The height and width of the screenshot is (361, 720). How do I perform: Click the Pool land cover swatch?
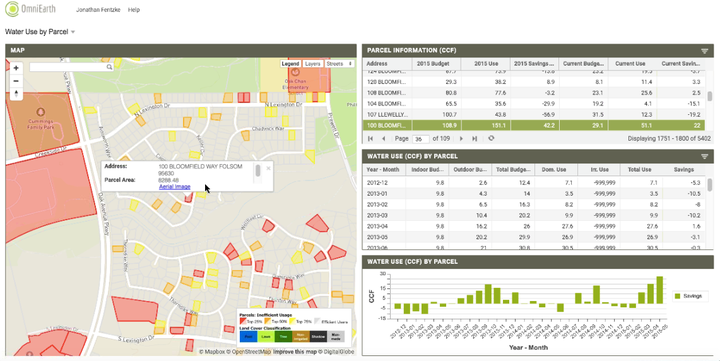click(x=248, y=337)
